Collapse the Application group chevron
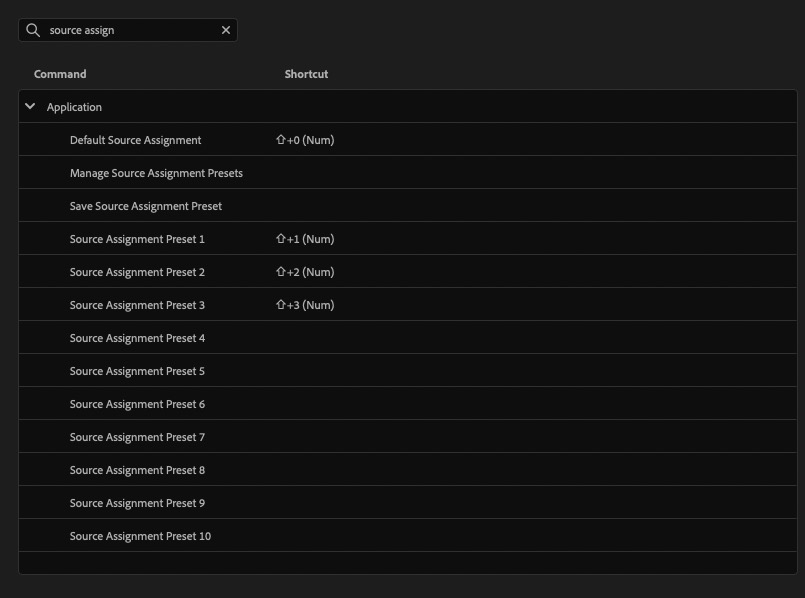 pyautogui.click(x=30, y=106)
